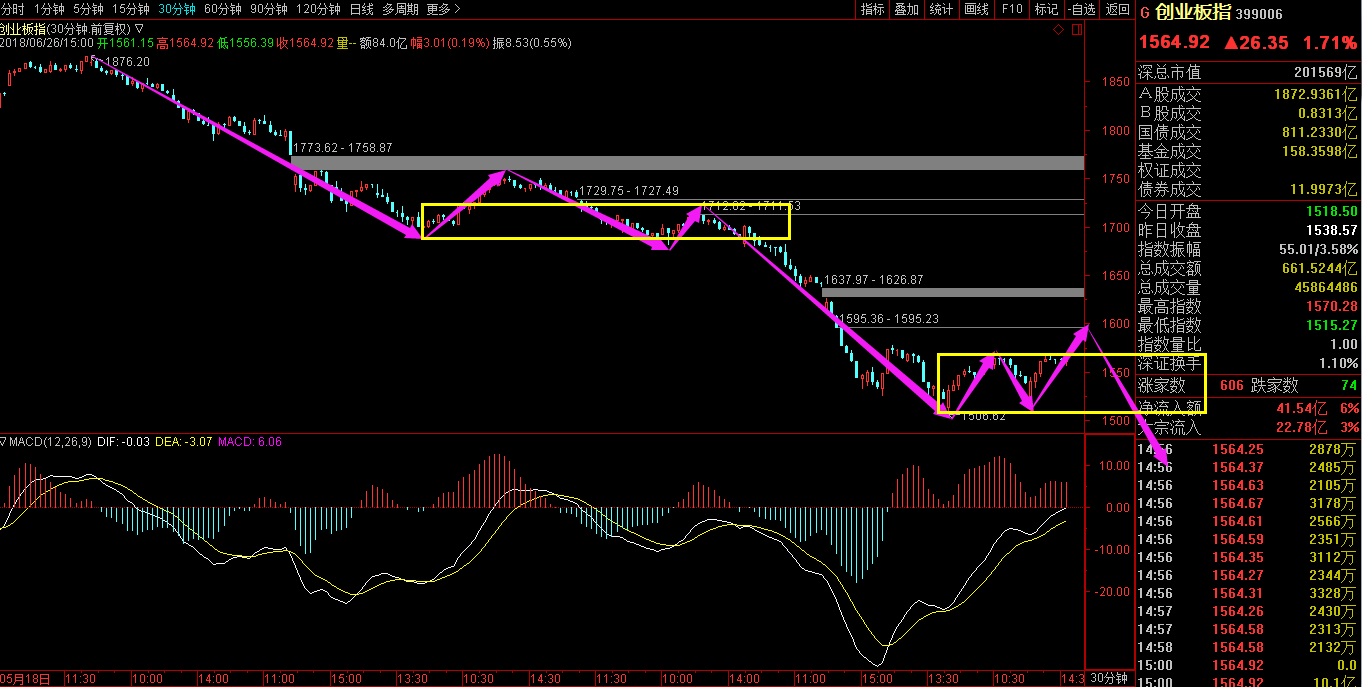Click the panel layout icon beside diamond
This screenshot has width=1362, height=687.
coord(1076,31)
